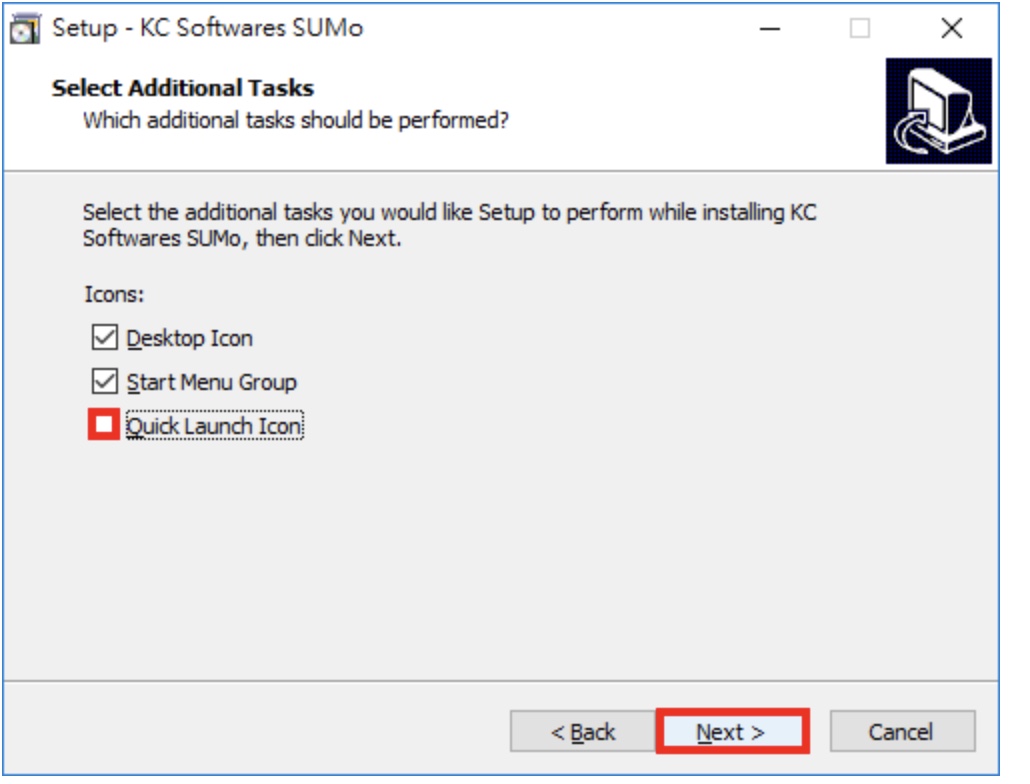Enable the Quick Launch Icon checkbox
The height and width of the screenshot is (784, 1030).
pos(104,425)
